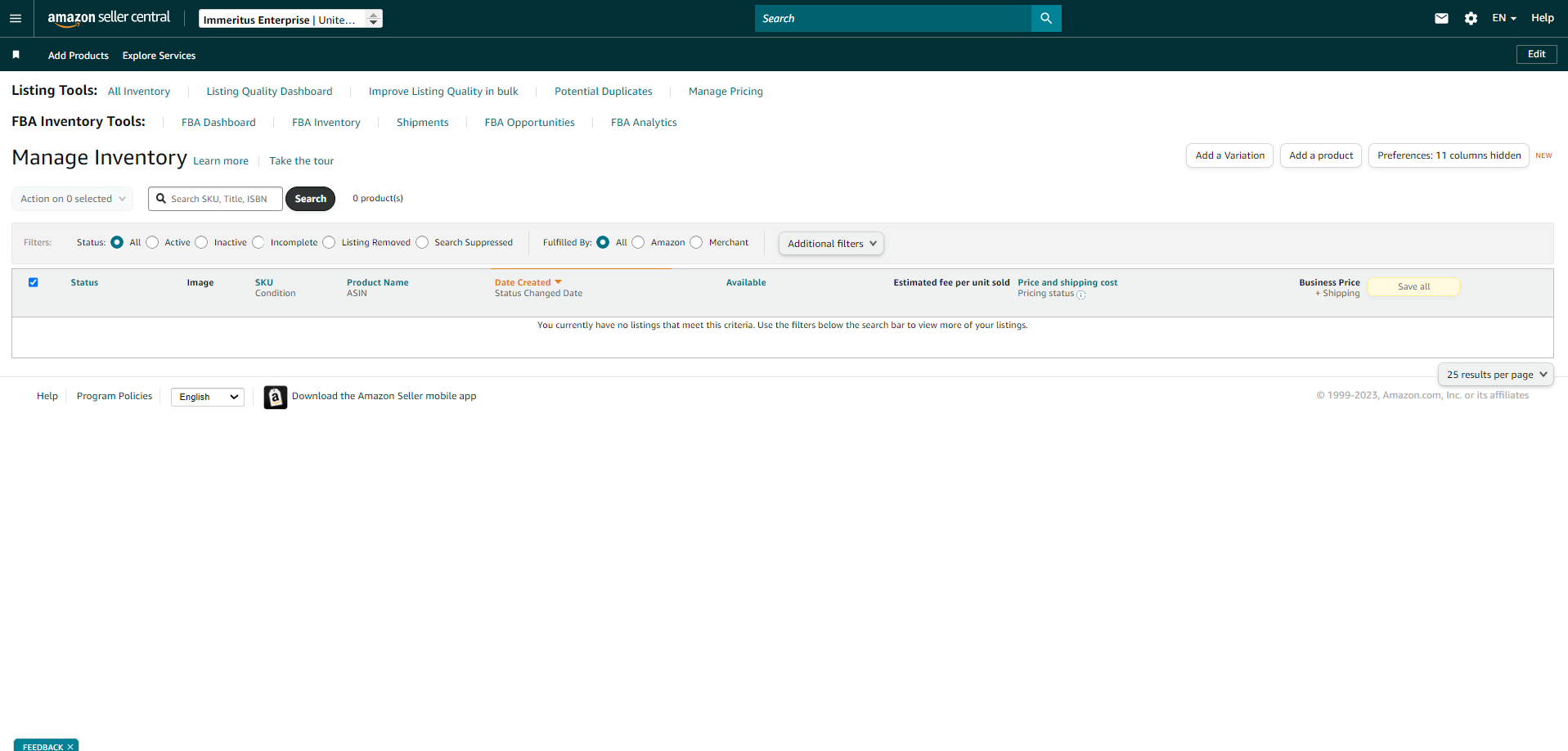
Task: Click the Edit button in sub-navigation
Action: click(x=1537, y=54)
